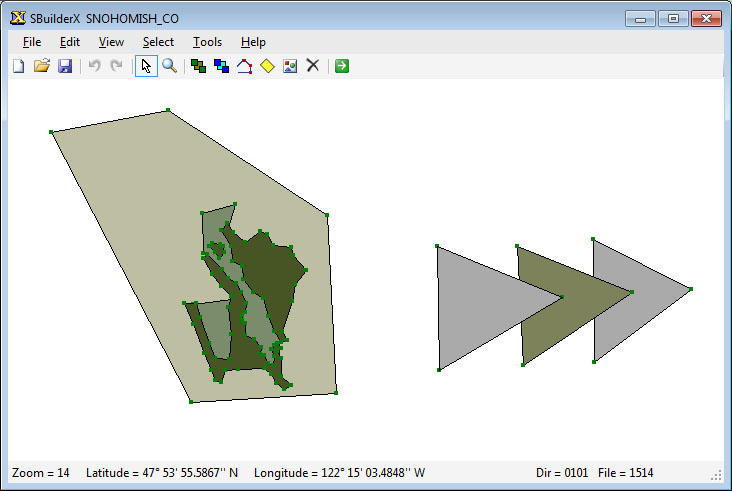This screenshot has height=491, width=732.
Task: Open the Edit menu
Action: coord(70,42)
